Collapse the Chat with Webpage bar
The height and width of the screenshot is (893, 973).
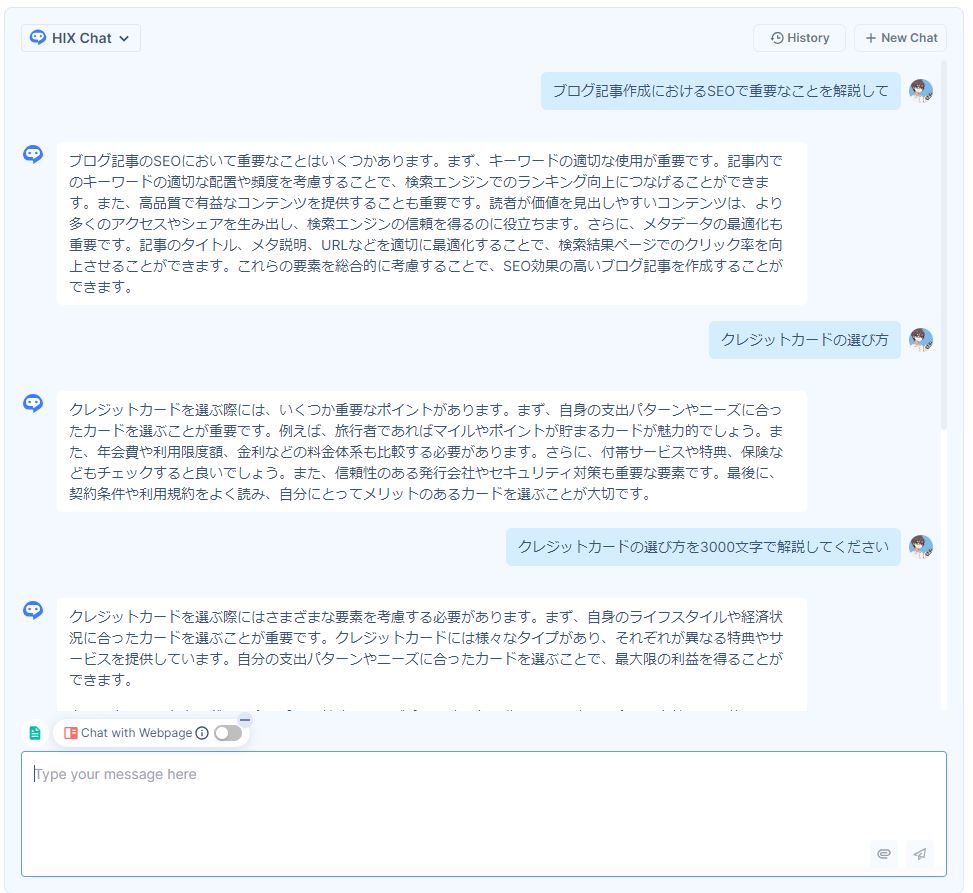pyautogui.click(x=245, y=719)
